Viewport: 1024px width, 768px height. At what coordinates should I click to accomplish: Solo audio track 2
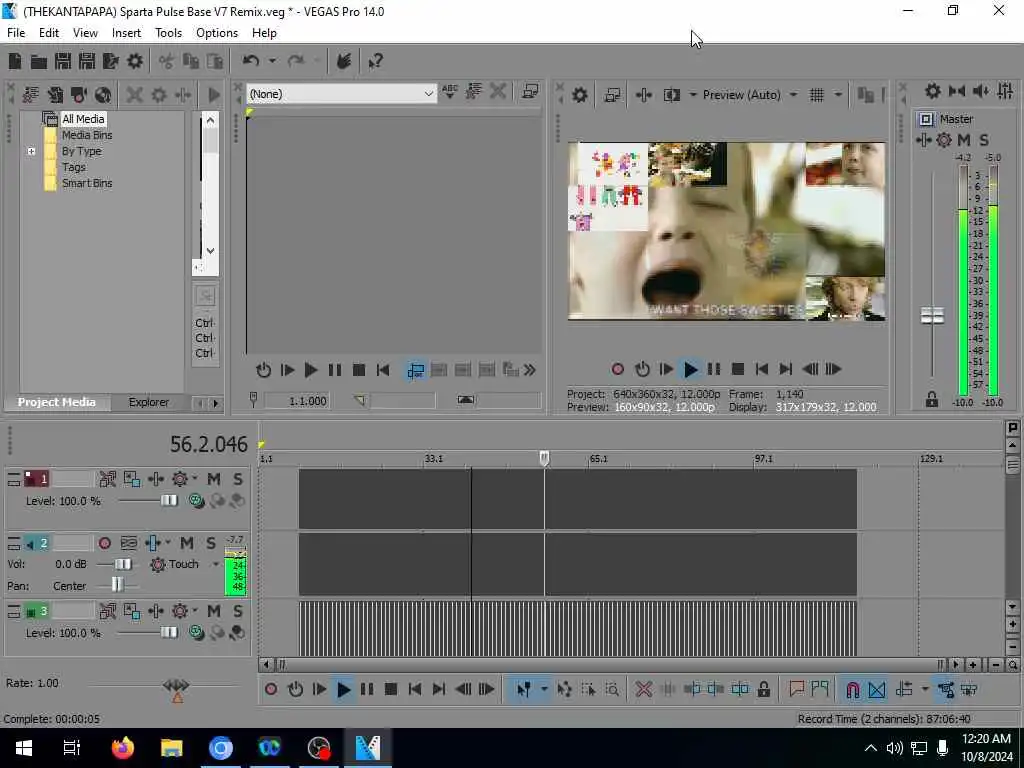211,543
